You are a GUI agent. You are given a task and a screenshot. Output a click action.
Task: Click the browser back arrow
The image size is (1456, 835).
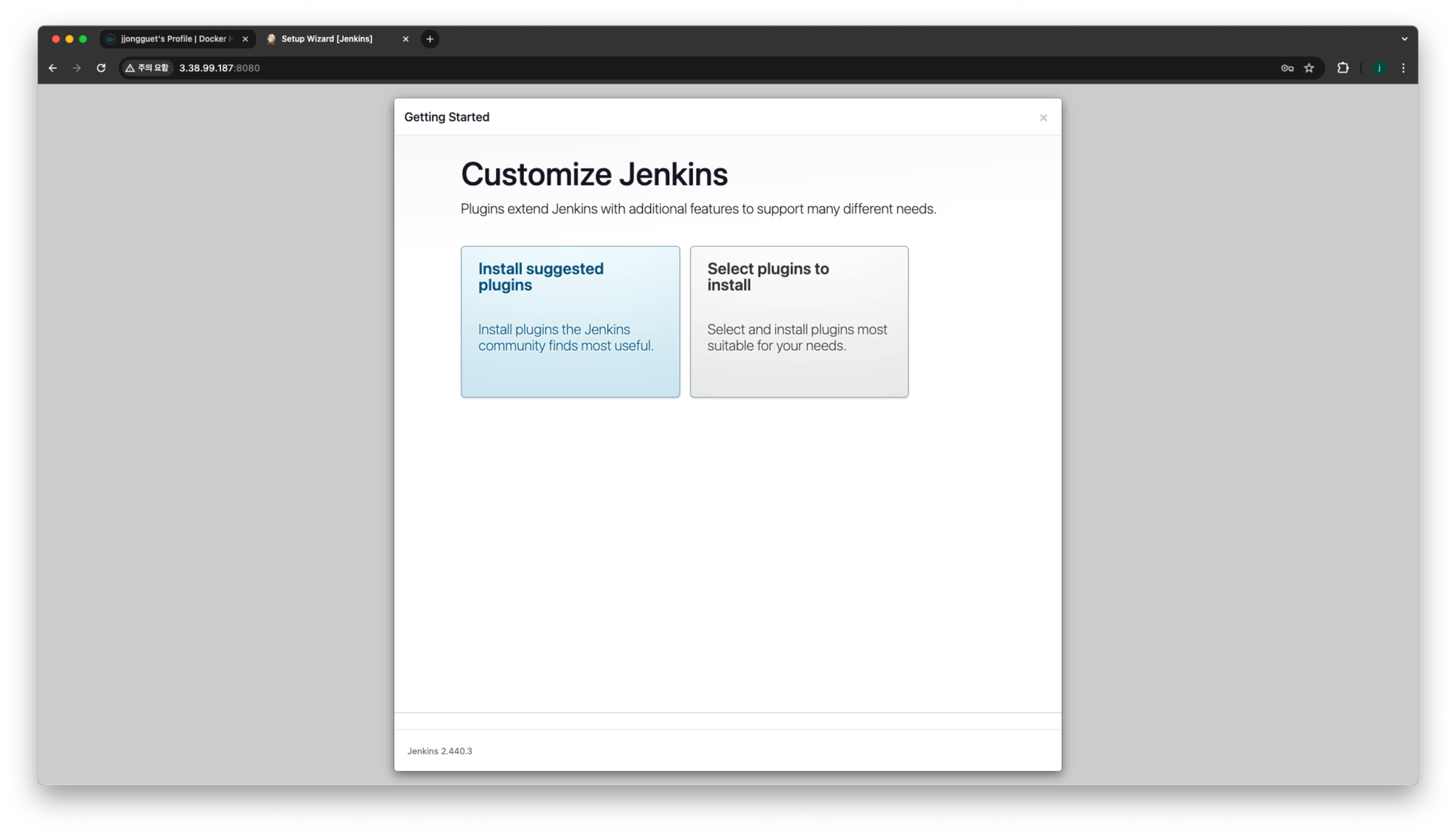pos(52,68)
